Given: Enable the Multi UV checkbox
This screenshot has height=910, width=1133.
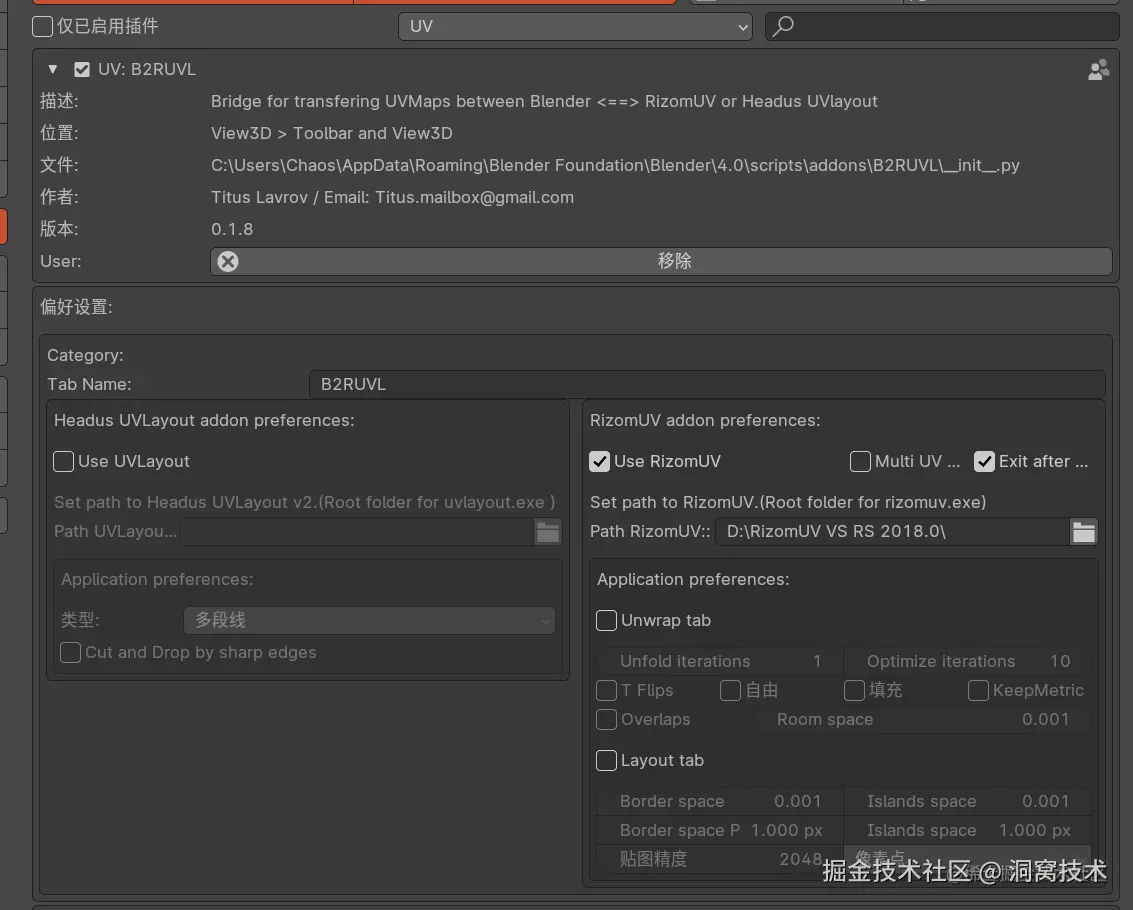Looking at the screenshot, I should pyautogui.click(x=860, y=461).
